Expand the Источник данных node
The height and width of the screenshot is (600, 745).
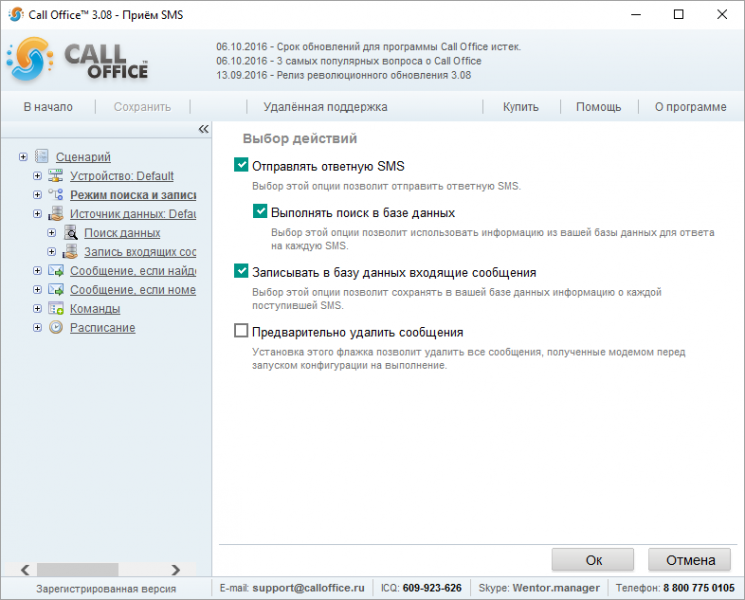(37, 213)
